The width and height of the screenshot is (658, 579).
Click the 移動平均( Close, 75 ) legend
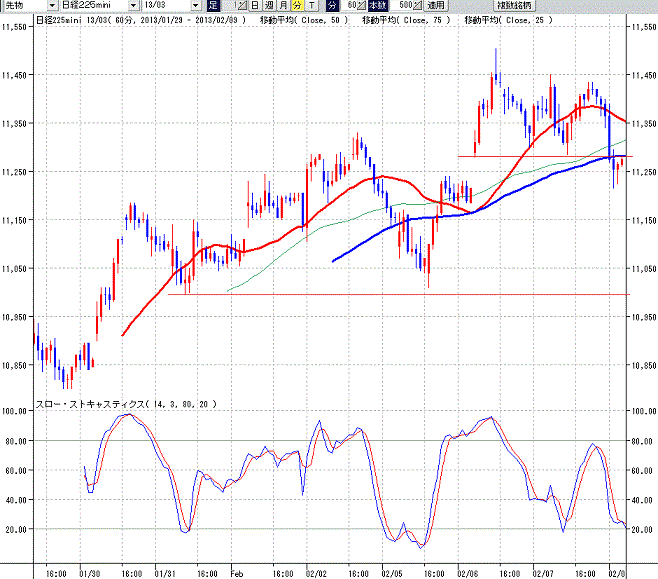[x=406, y=20]
